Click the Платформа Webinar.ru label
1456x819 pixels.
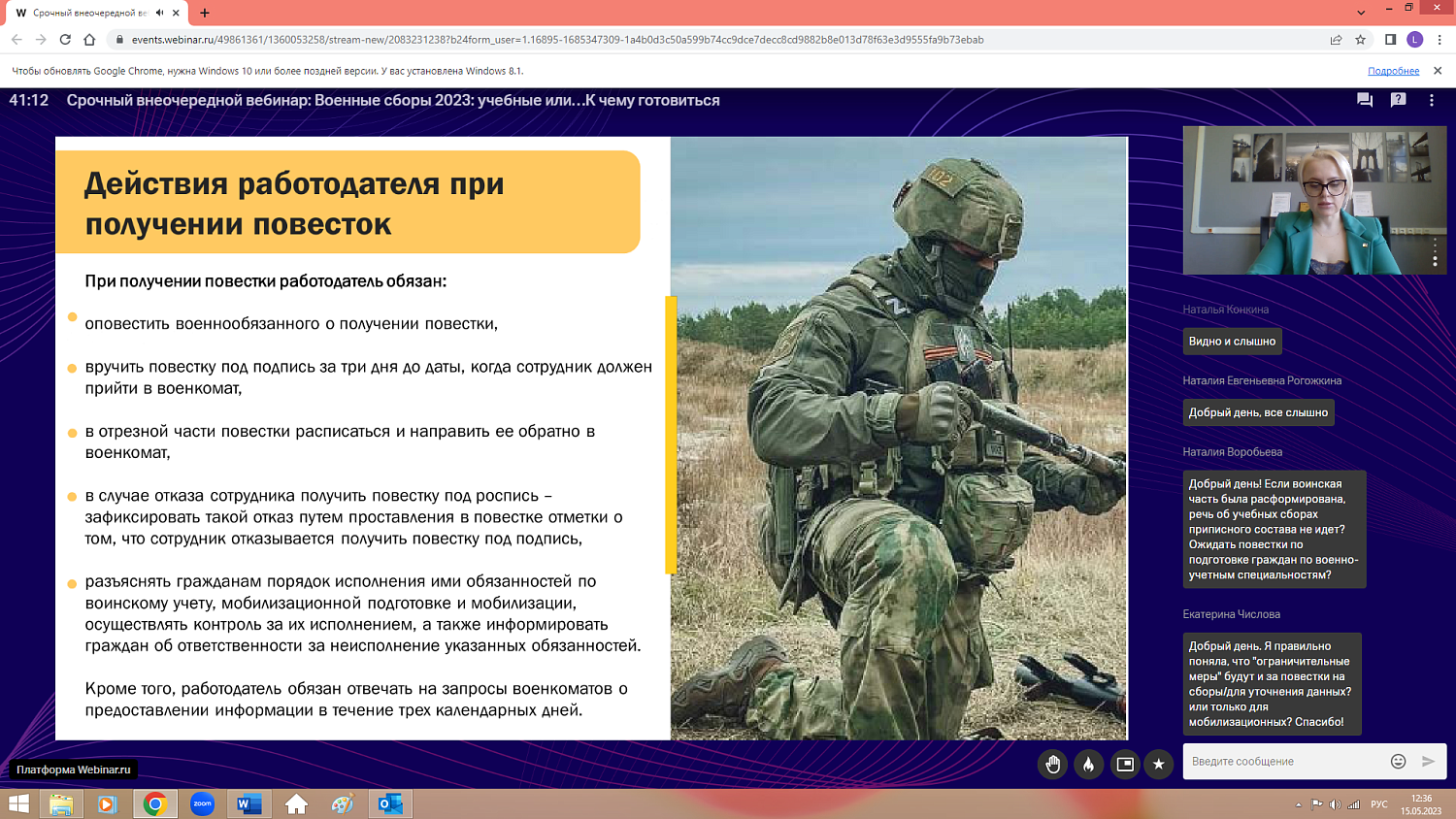point(74,770)
